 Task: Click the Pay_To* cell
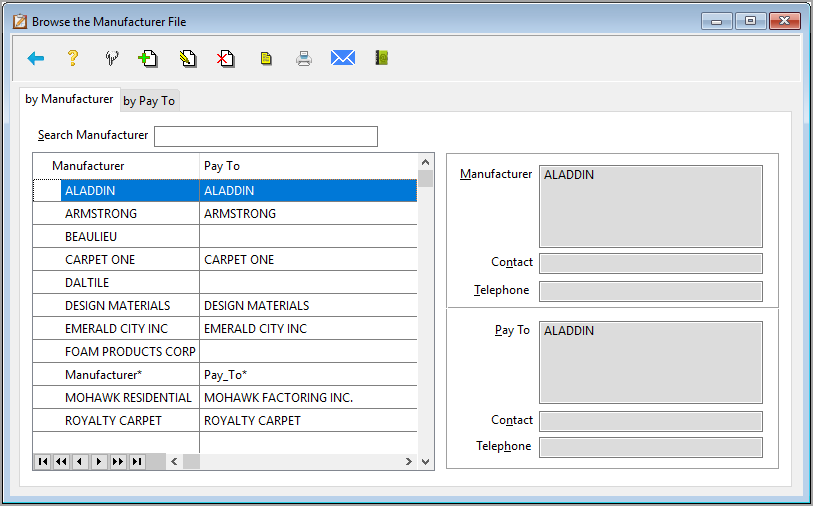point(309,374)
